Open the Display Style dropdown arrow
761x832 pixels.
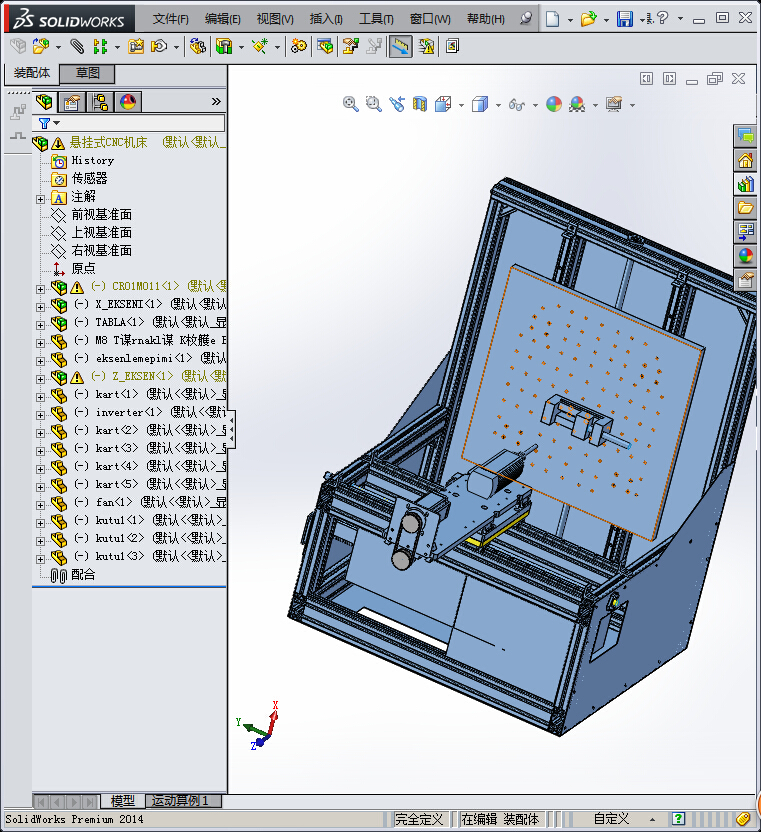(x=498, y=105)
